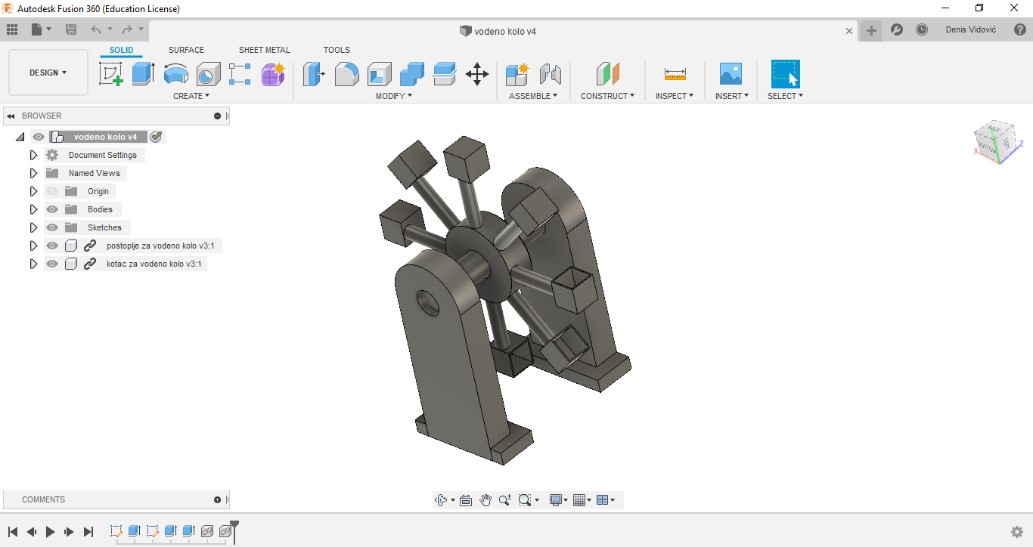The width and height of the screenshot is (1033, 547).
Task: Expand postoplje za vodeno kolo v3:1
Action: pyautogui.click(x=33, y=246)
